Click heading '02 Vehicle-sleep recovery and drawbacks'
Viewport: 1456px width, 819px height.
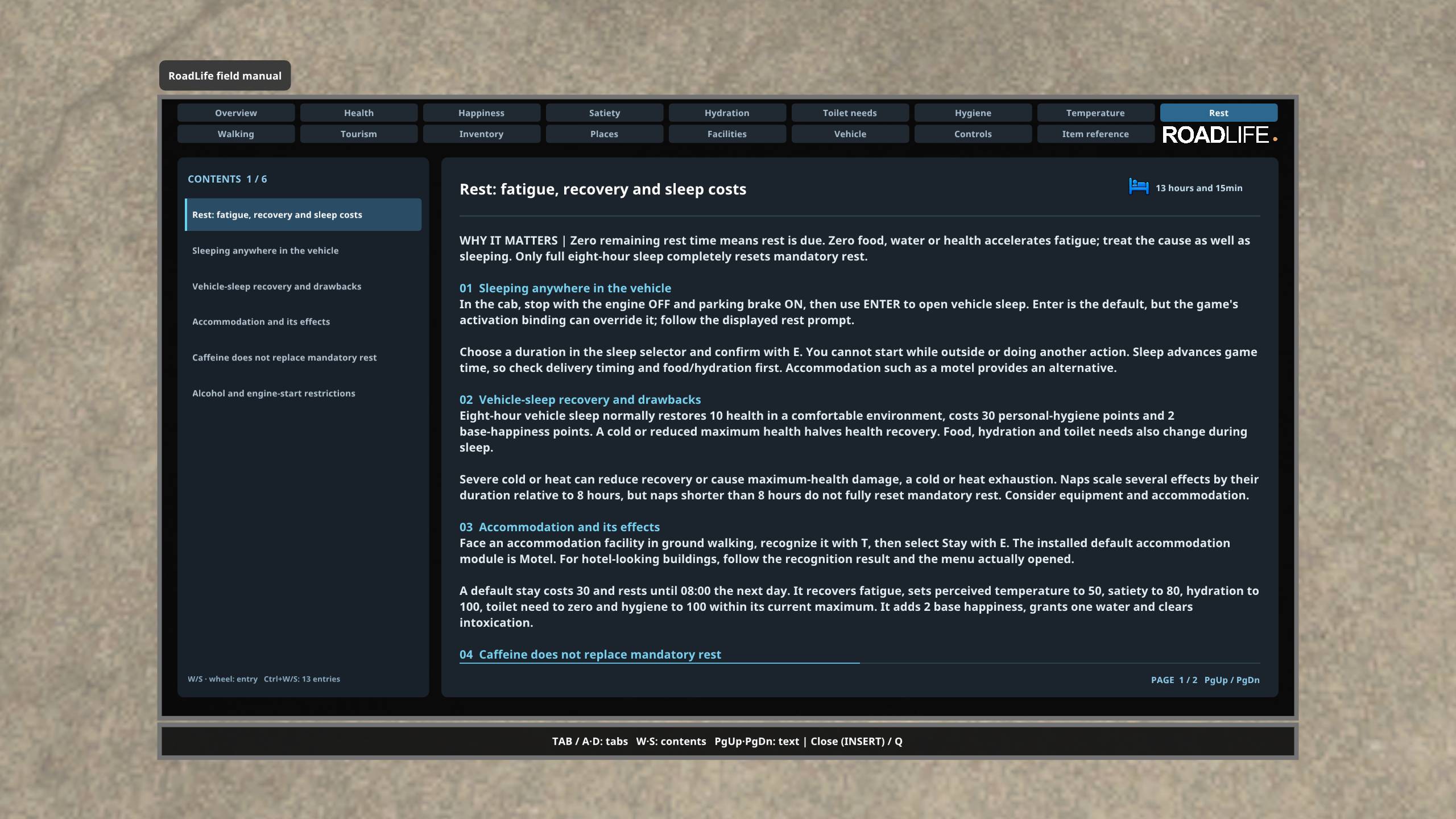580,399
